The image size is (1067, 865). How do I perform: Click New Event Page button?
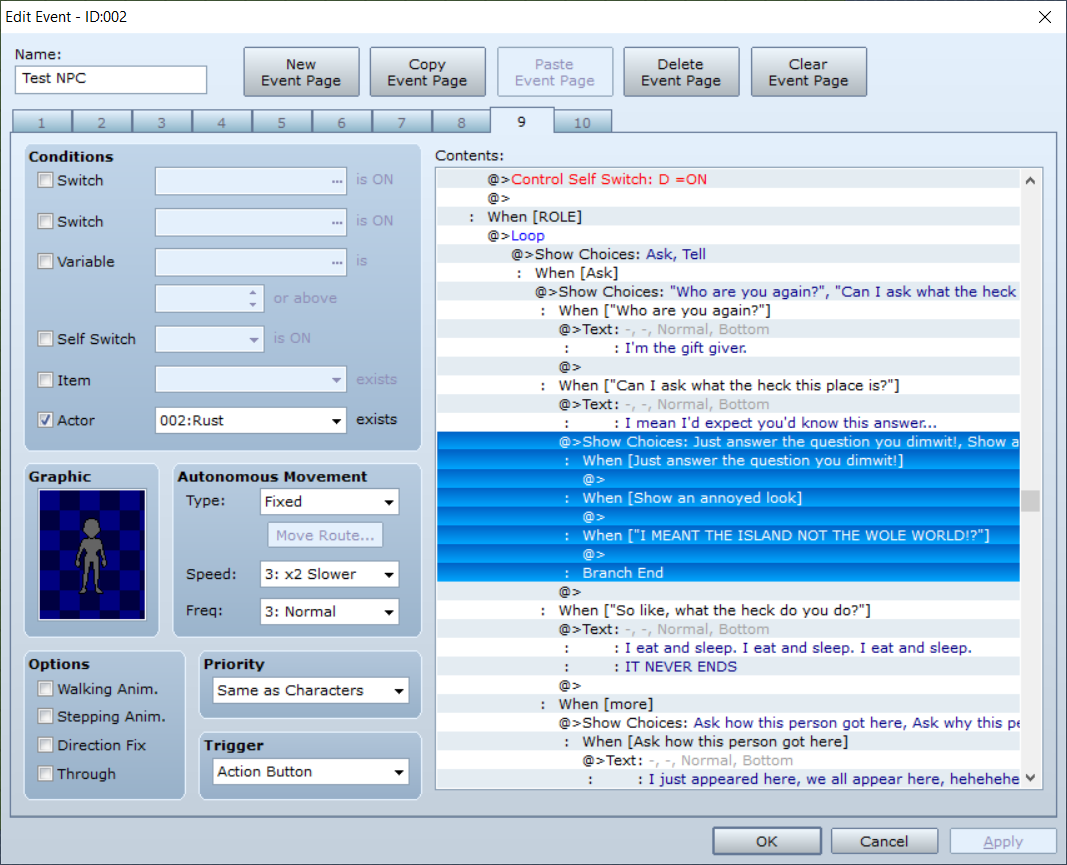[301, 72]
